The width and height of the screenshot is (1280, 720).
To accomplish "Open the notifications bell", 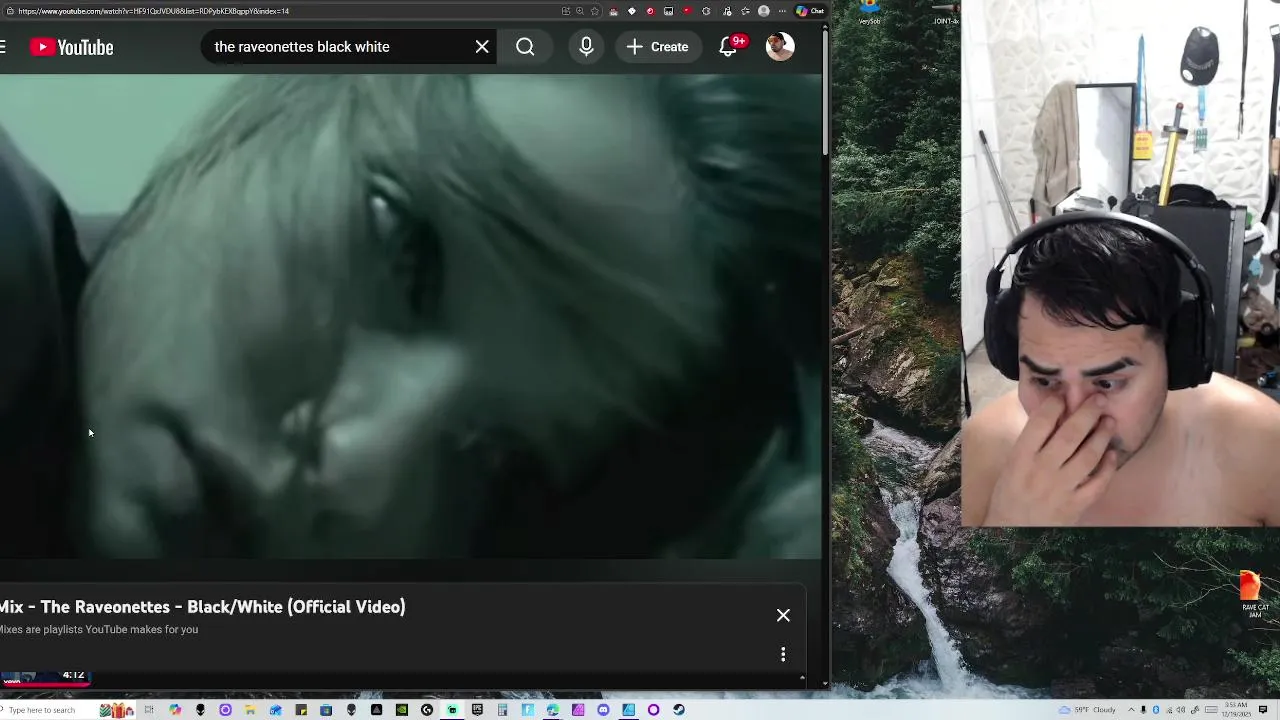I will pyautogui.click(x=728, y=47).
